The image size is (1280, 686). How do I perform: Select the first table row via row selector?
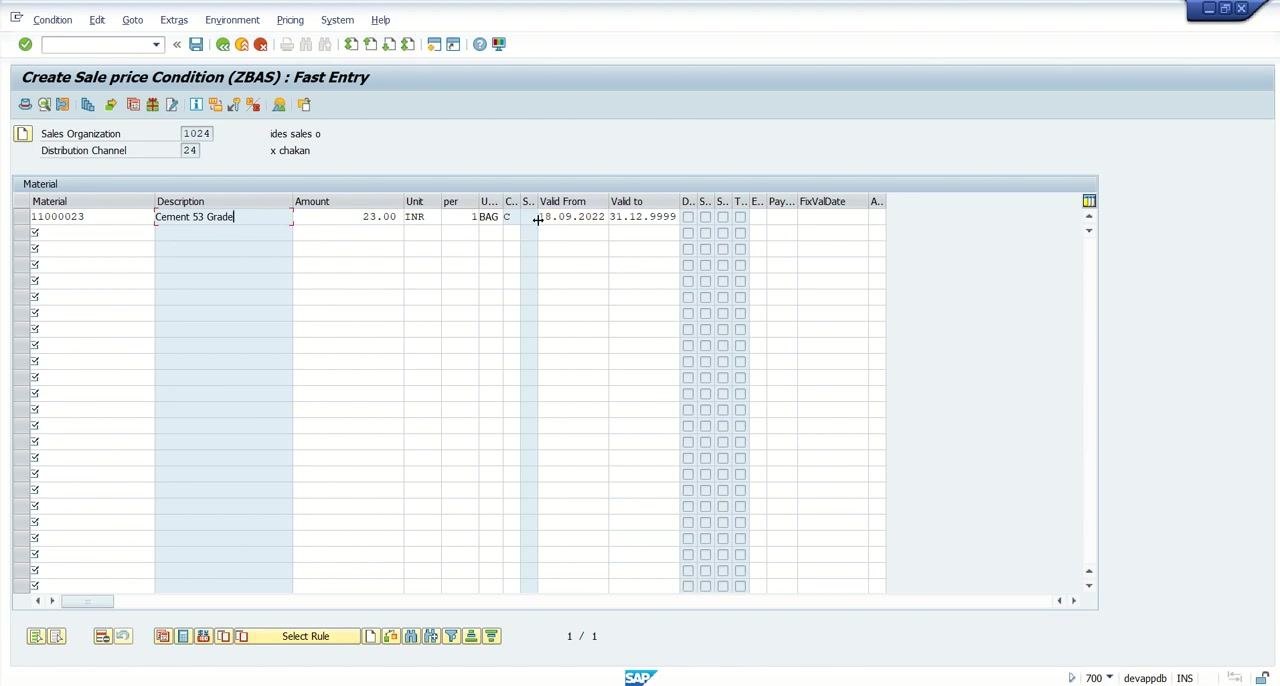[x=20, y=217]
